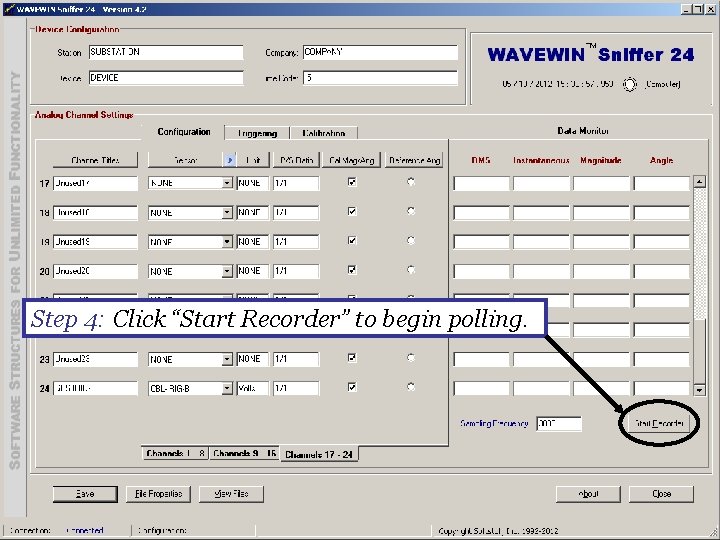
Task: Click the Unit field for channel 24
Action: 253,388
